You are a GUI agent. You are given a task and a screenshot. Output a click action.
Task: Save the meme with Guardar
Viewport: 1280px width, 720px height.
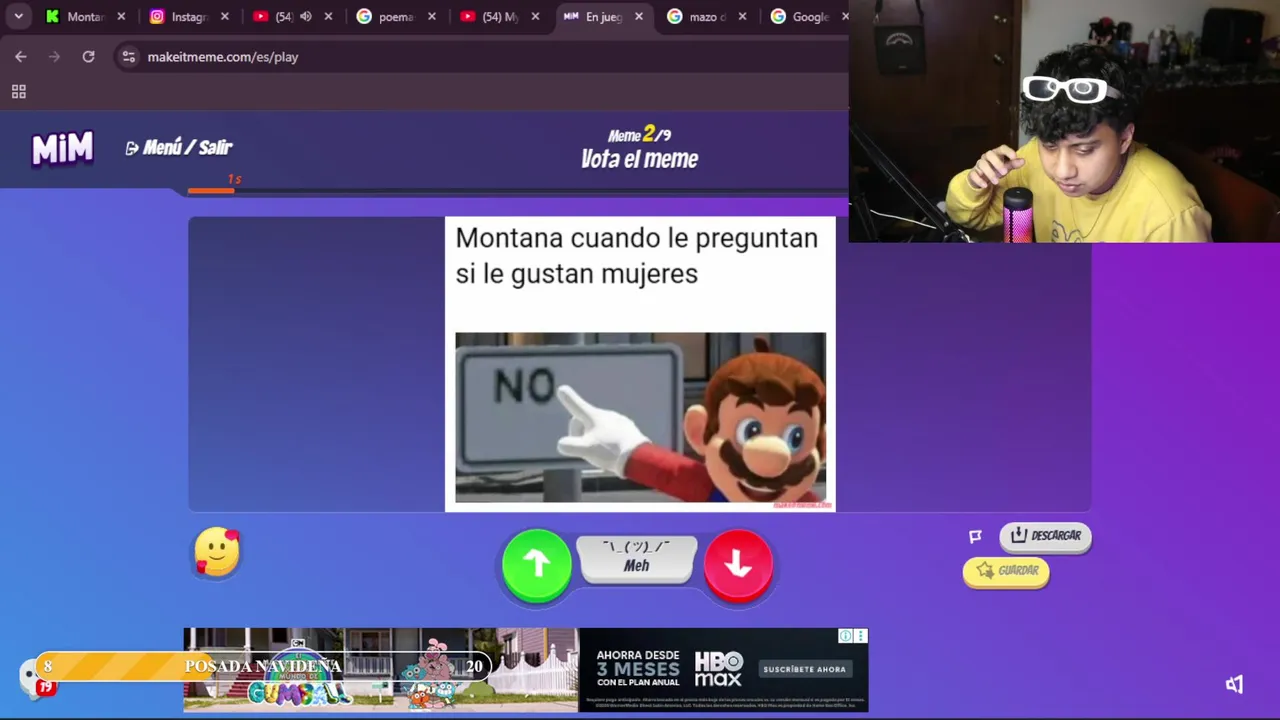[x=1006, y=571]
